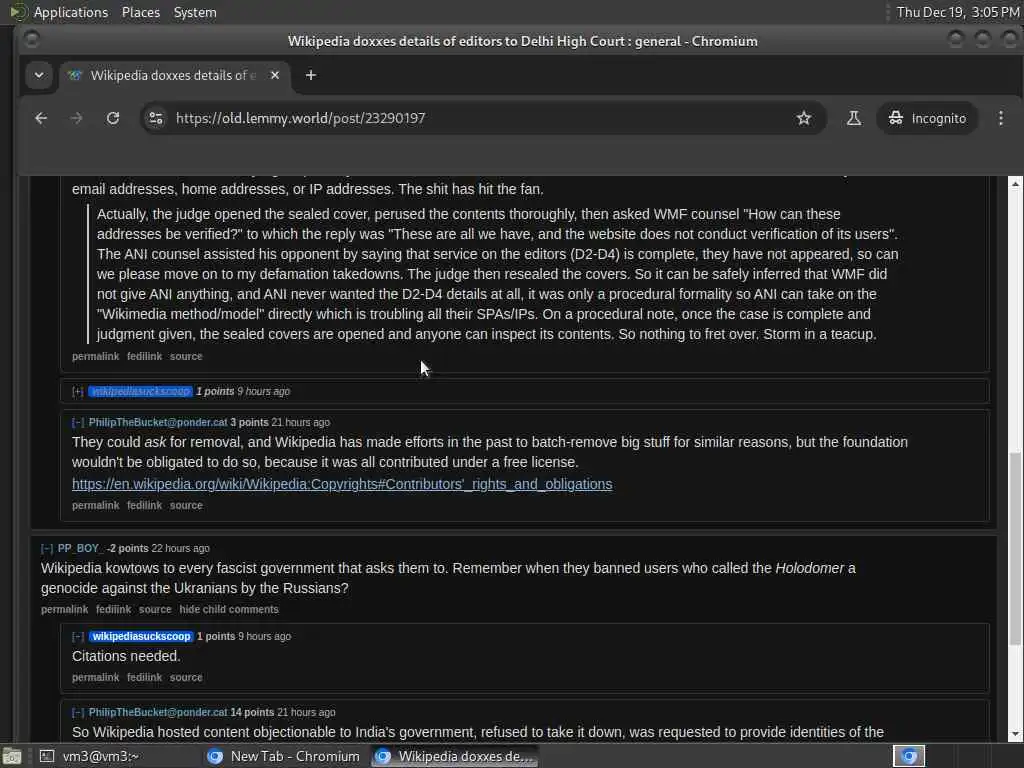This screenshot has width=1024, height=768.
Task: Click the Applications menu logo icon
Action: tap(18, 12)
